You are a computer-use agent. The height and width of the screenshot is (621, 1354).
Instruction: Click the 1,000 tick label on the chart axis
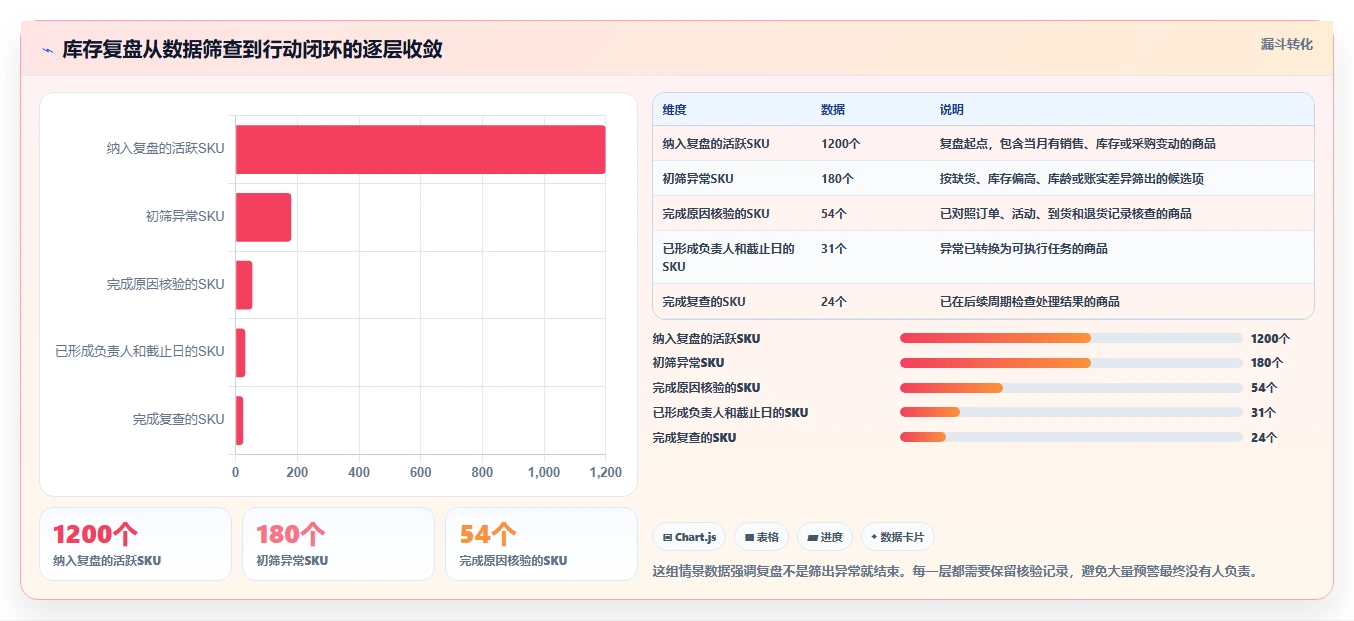pyautogui.click(x=543, y=472)
